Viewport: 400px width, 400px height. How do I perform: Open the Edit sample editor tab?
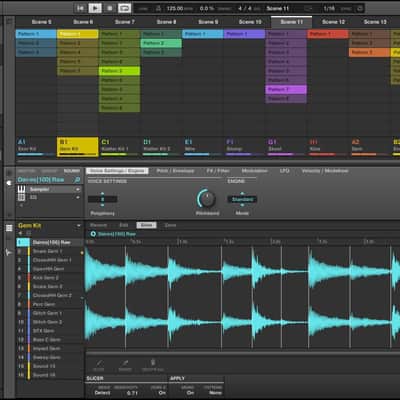pyautogui.click(x=124, y=225)
